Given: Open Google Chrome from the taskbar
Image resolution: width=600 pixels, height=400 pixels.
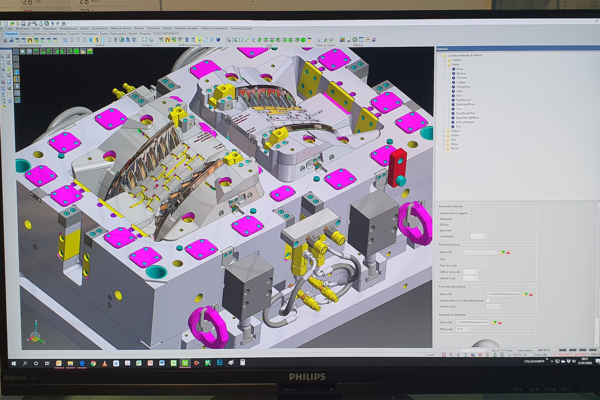Looking at the screenshot, I should tap(93, 363).
